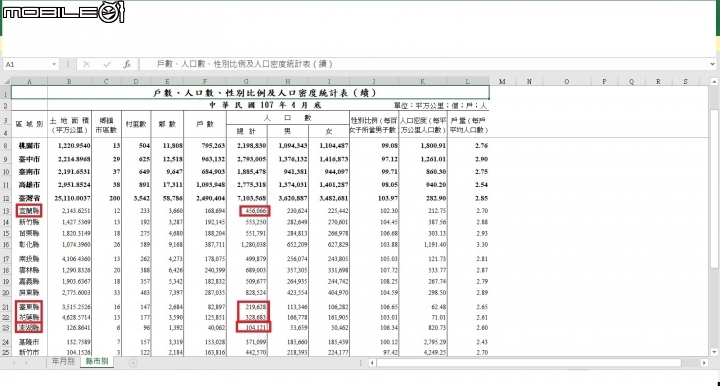
Task: Select column O header
Action: [567, 82]
